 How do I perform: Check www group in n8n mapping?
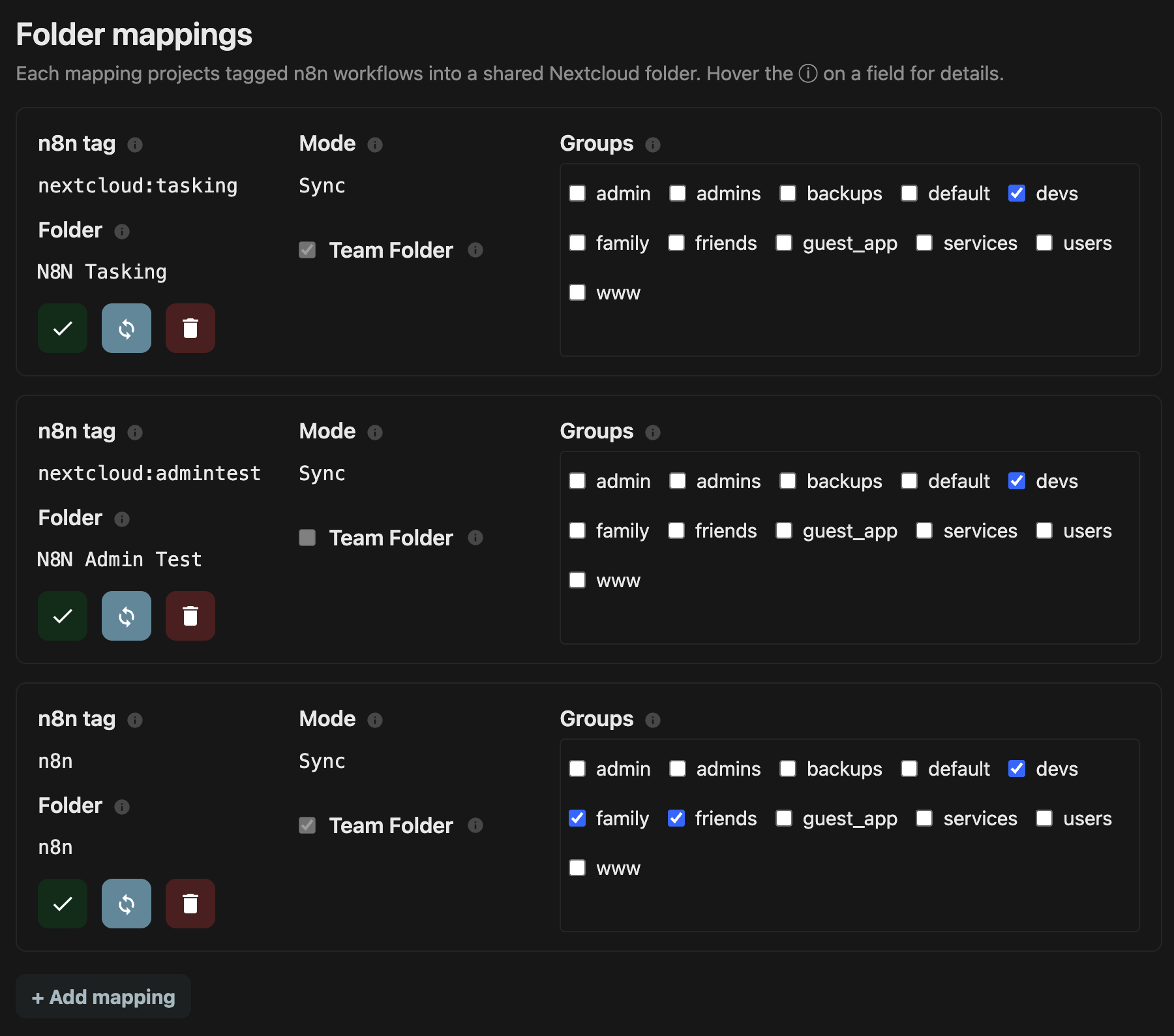(577, 868)
